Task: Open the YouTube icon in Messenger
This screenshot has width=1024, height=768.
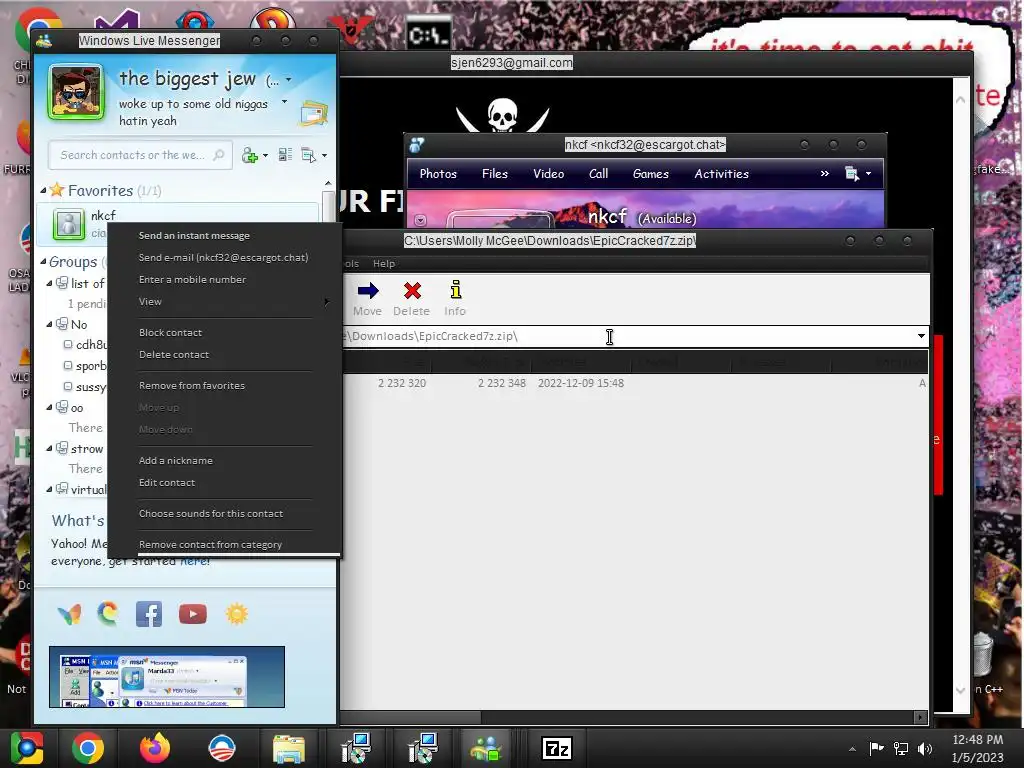Action: [193, 615]
